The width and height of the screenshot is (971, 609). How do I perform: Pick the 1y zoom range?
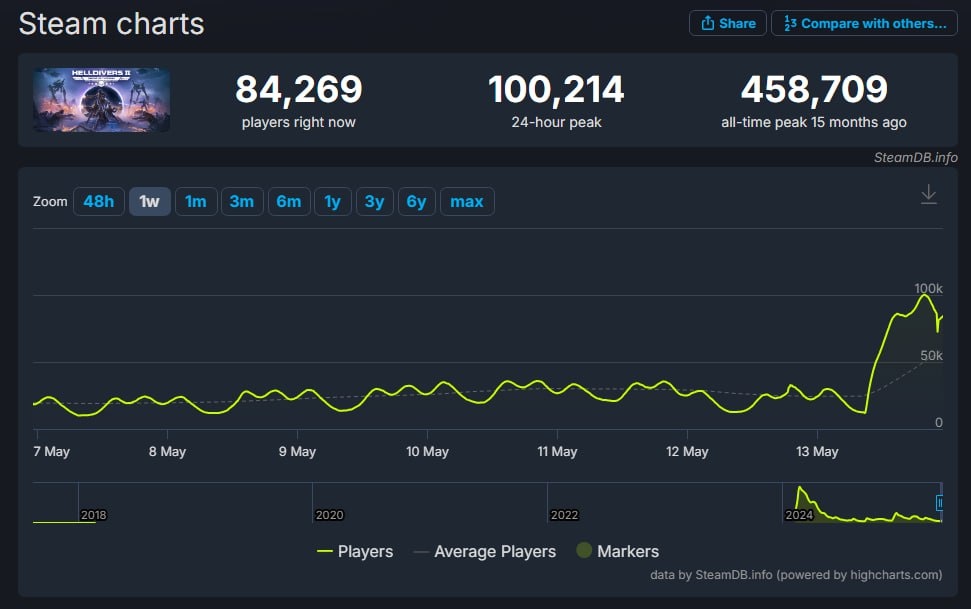click(333, 201)
